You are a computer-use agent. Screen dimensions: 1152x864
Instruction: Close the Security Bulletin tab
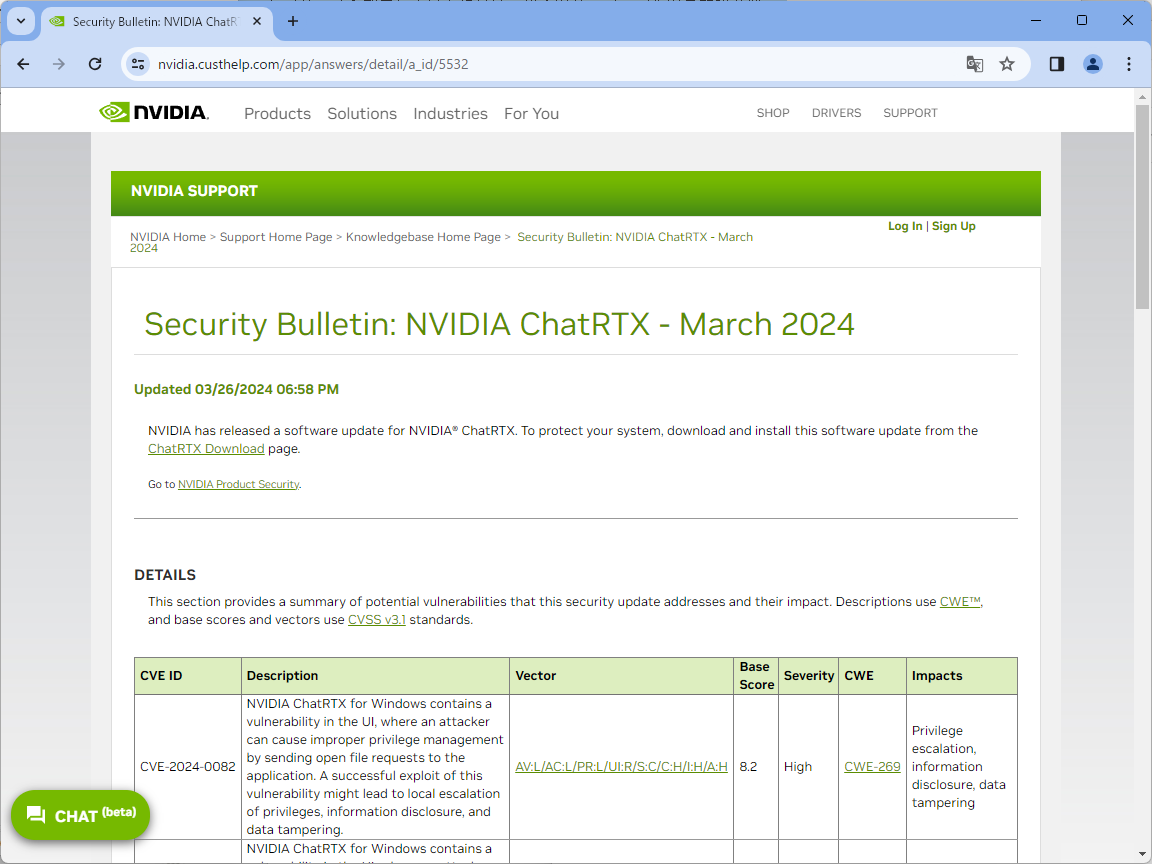257,21
